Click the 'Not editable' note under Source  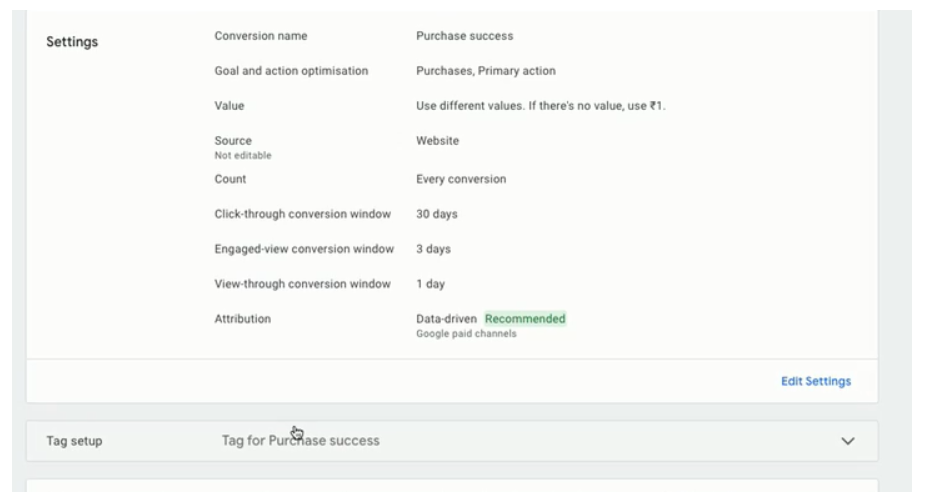[243, 155]
